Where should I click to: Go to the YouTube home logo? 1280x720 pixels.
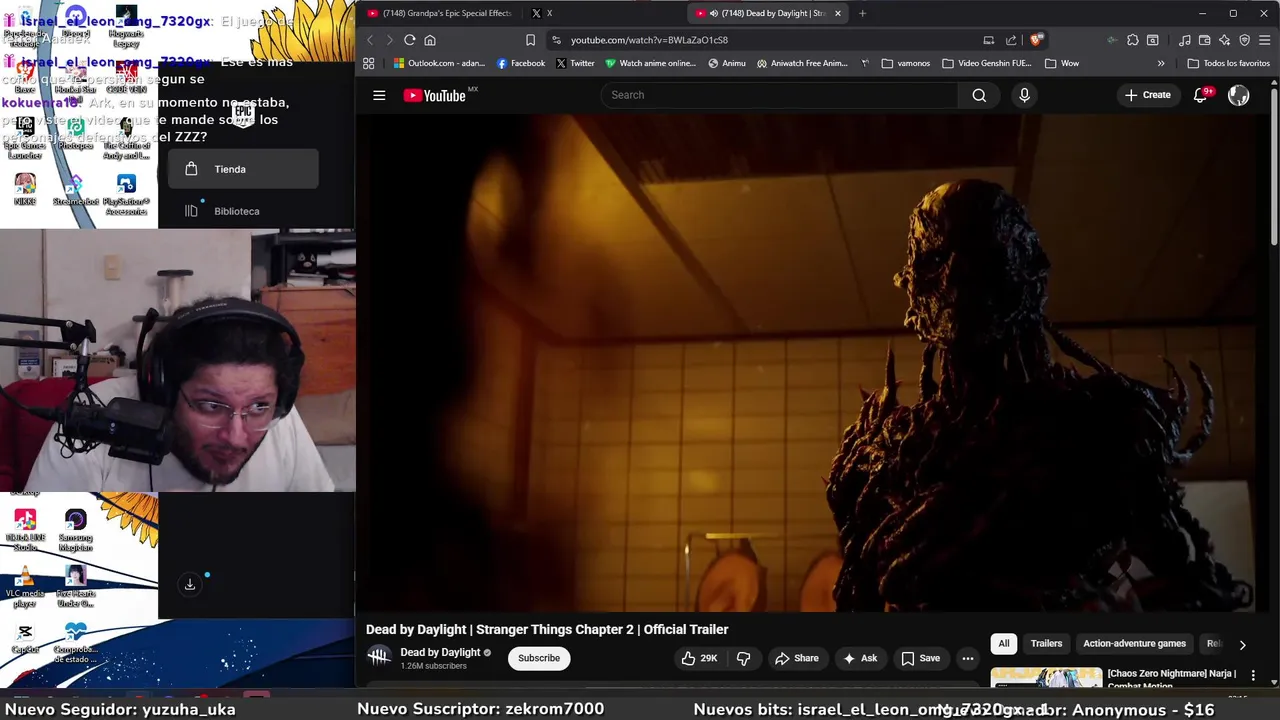pyautogui.click(x=435, y=95)
